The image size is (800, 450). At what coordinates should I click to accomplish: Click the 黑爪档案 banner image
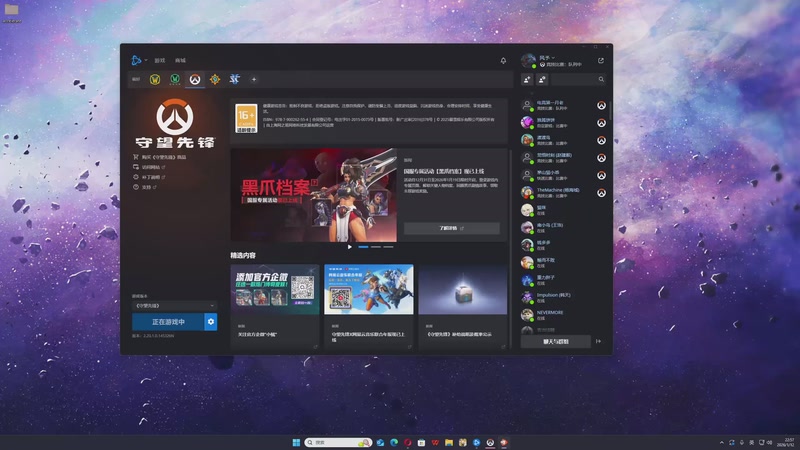[x=314, y=195]
